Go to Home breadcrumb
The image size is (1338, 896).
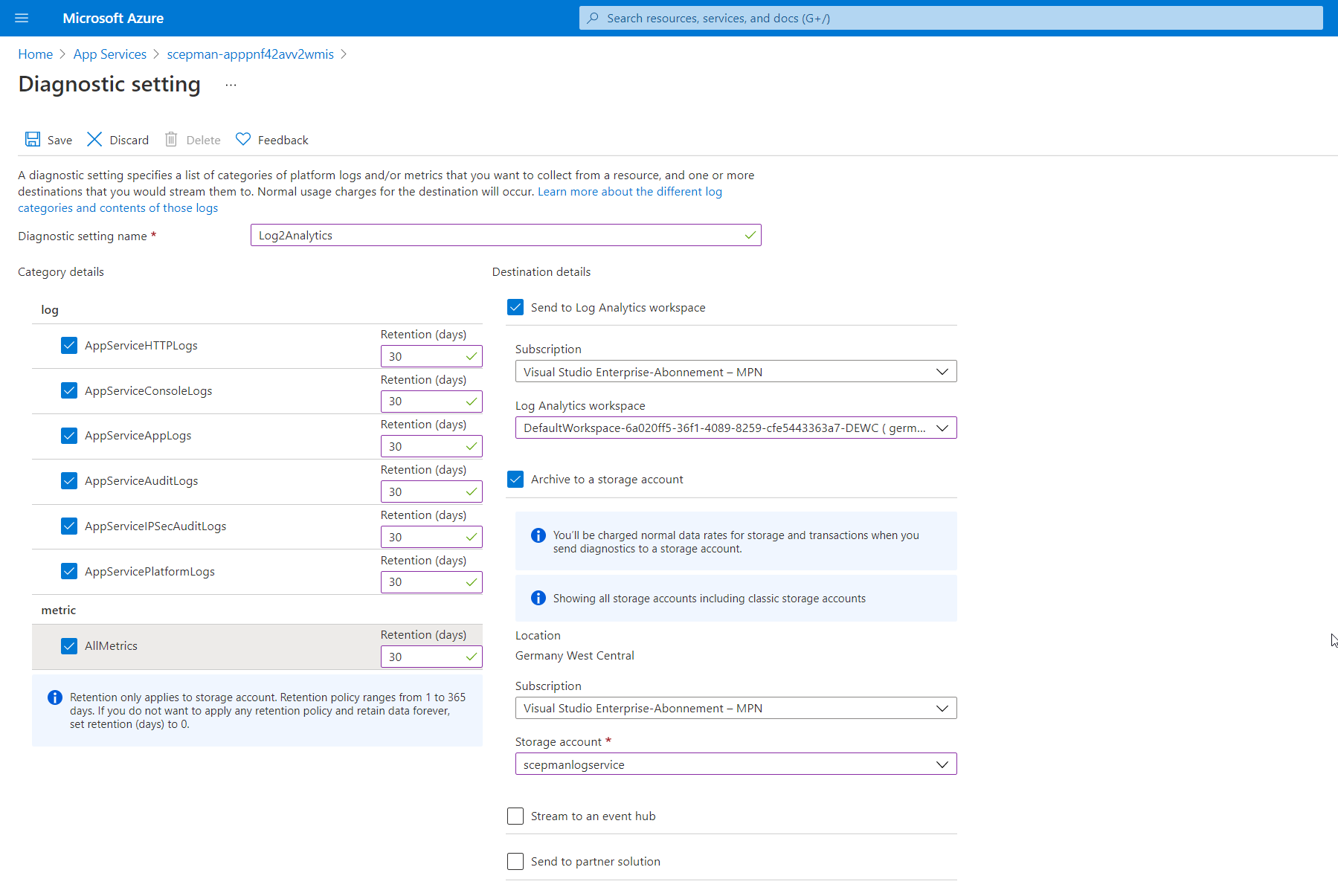click(36, 54)
